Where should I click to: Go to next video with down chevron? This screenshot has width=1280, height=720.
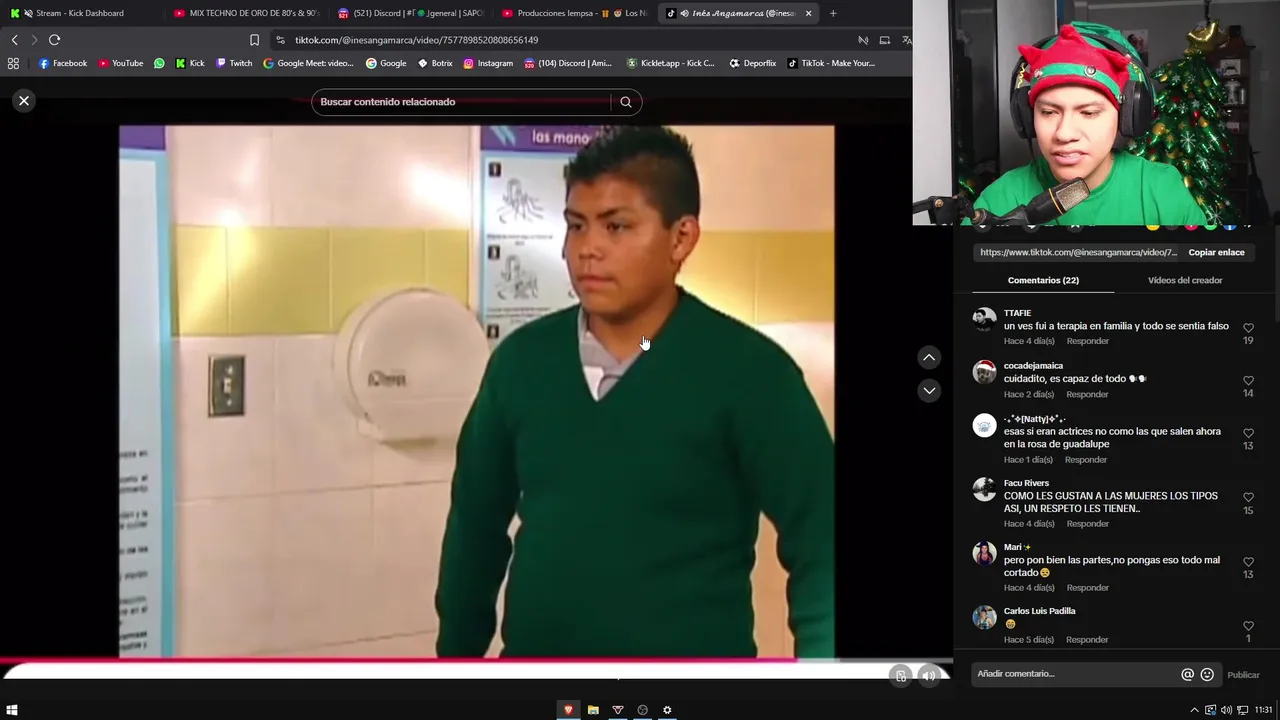[929, 391]
